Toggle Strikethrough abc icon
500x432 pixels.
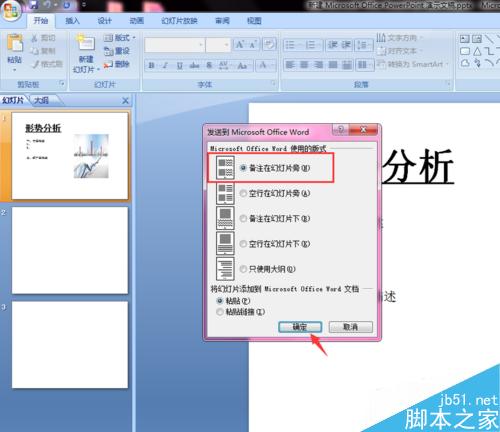point(194,65)
